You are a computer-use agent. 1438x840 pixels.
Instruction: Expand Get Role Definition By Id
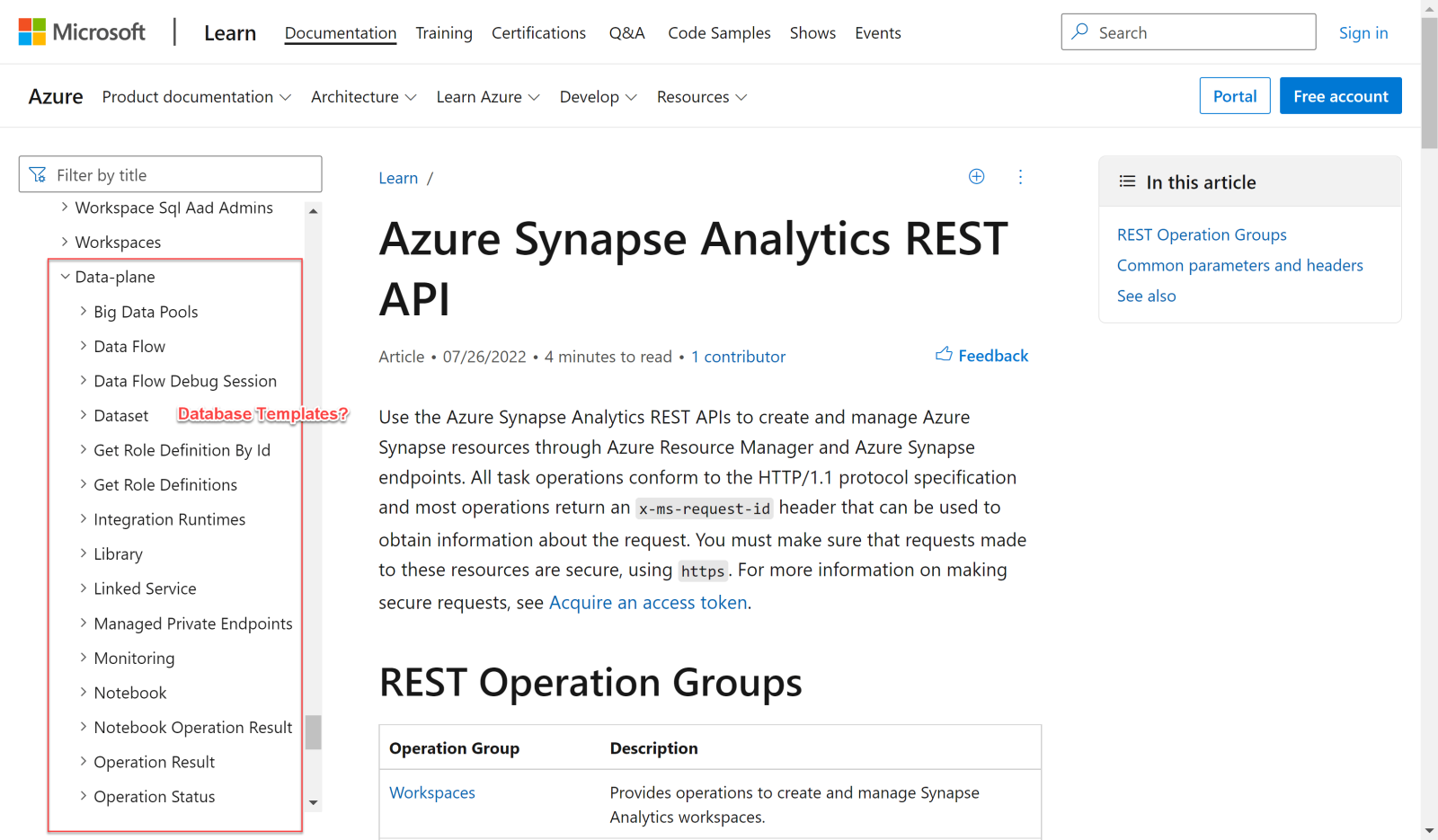point(83,450)
